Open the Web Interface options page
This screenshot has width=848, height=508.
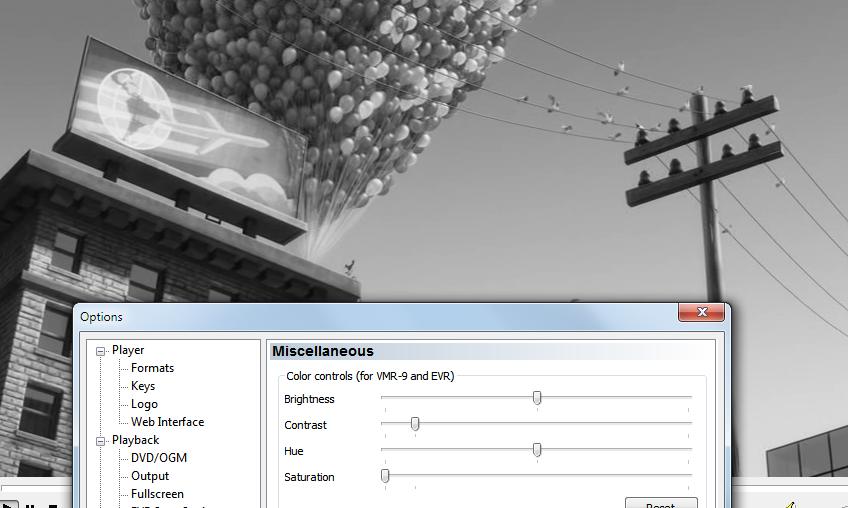tap(168, 422)
